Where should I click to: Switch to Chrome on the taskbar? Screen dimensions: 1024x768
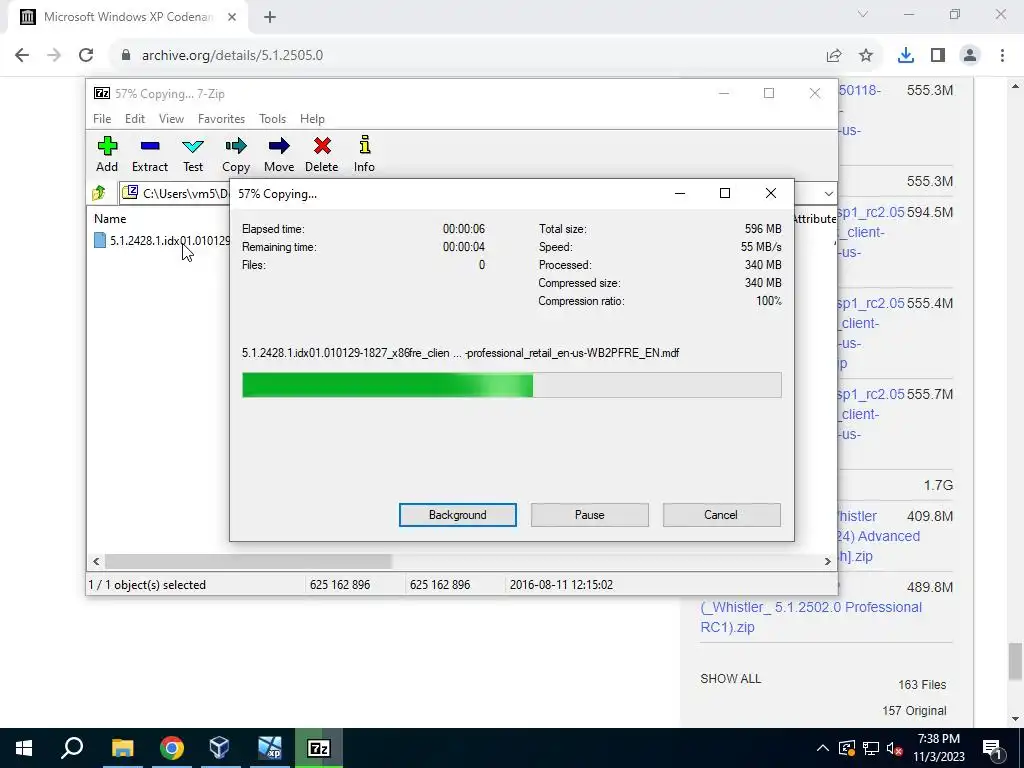coord(171,748)
